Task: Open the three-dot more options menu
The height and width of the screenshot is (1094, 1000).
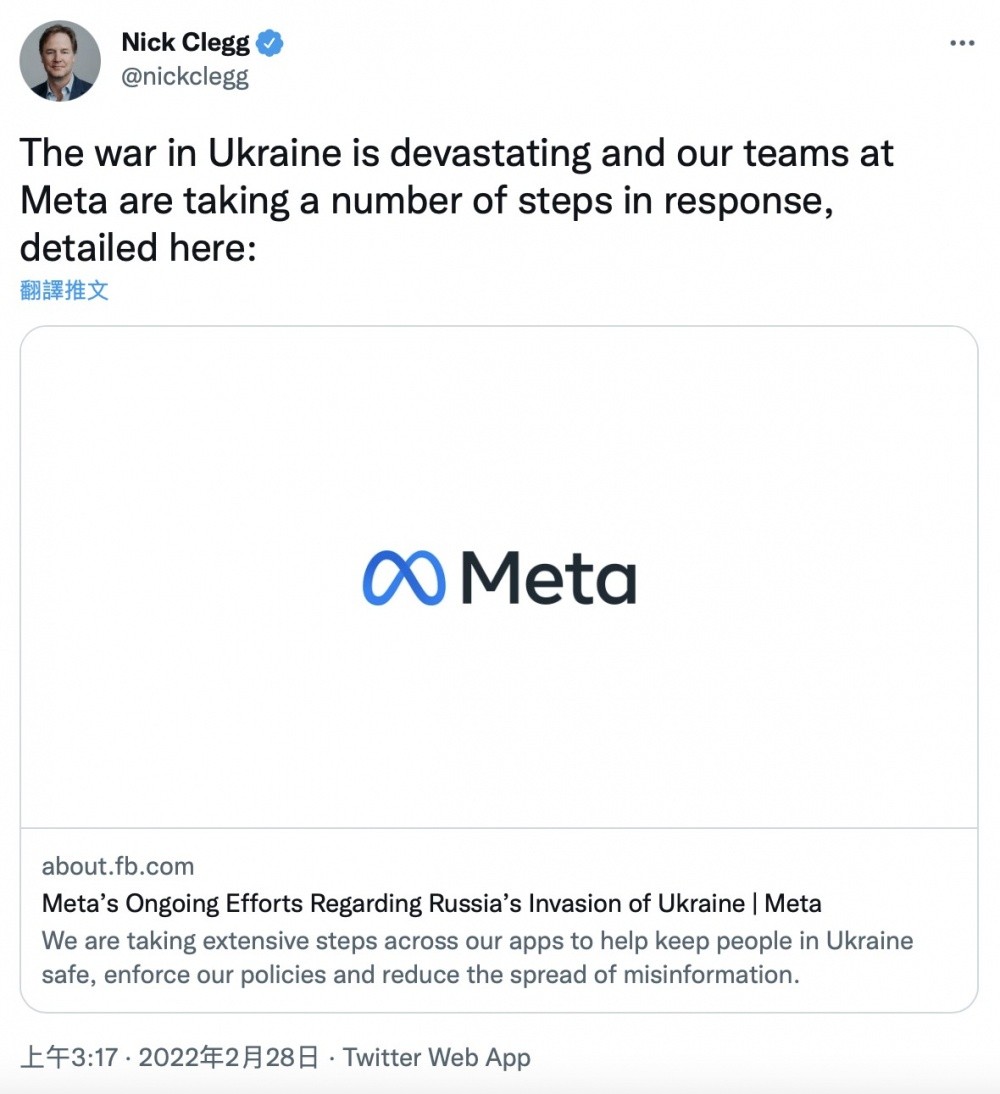Action: pyautogui.click(x=961, y=43)
